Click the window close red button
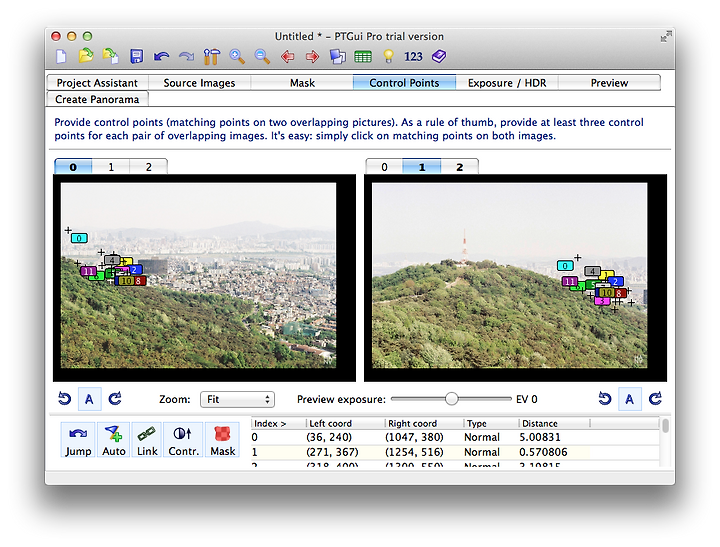720x547 pixels. [x=56, y=36]
